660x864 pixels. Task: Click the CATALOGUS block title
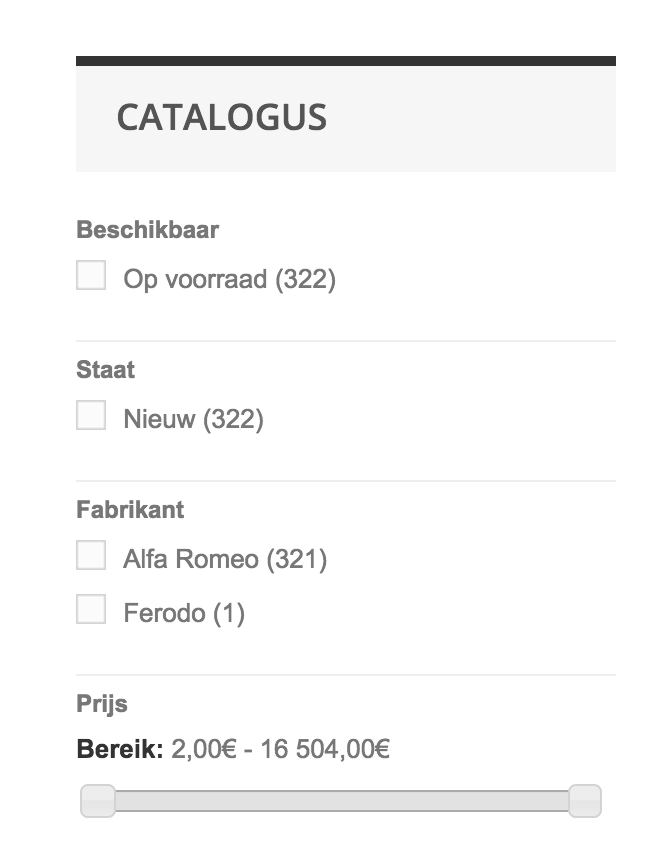[221, 118]
